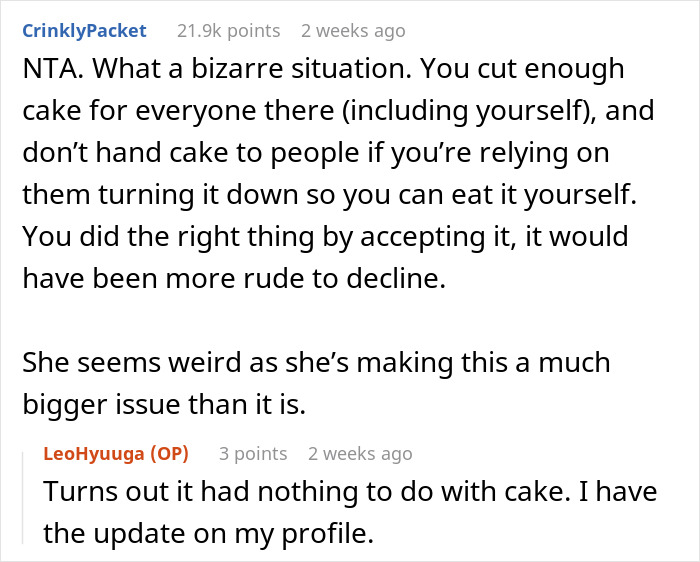Click the word "profile" in the reply
The width and height of the screenshot is (700, 562).
323,535
